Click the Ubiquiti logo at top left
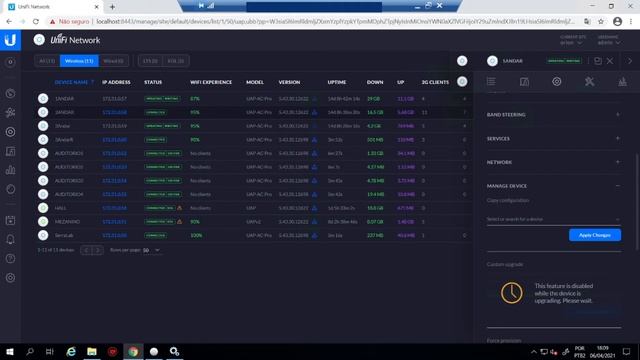This screenshot has width=640, height=360. pos(11,40)
